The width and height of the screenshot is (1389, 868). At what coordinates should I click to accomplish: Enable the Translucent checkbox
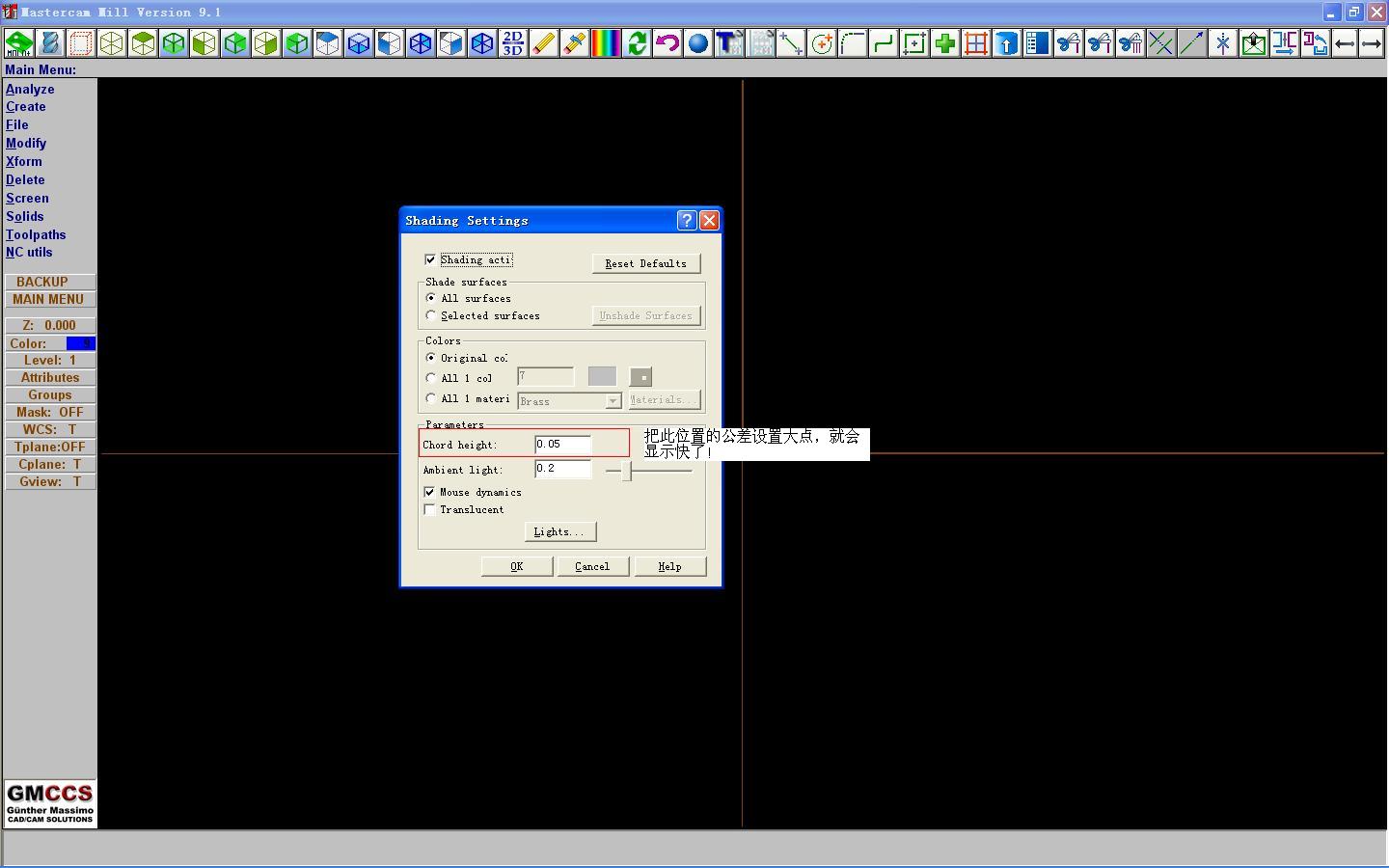[430, 509]
